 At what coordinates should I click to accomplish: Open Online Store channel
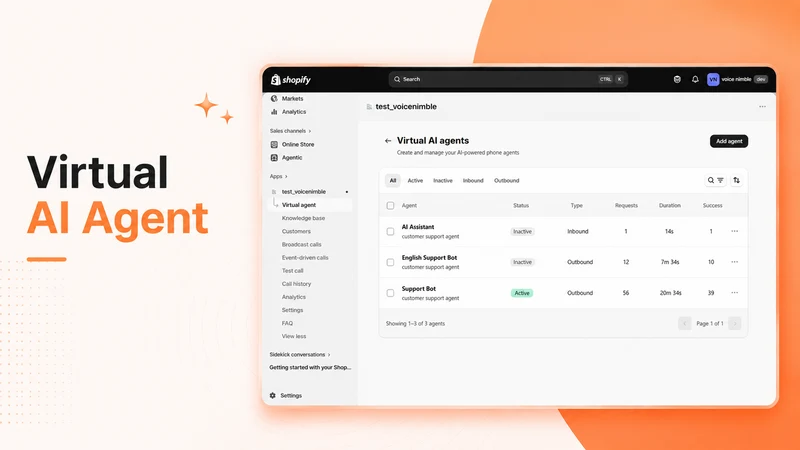click(298, 144)
